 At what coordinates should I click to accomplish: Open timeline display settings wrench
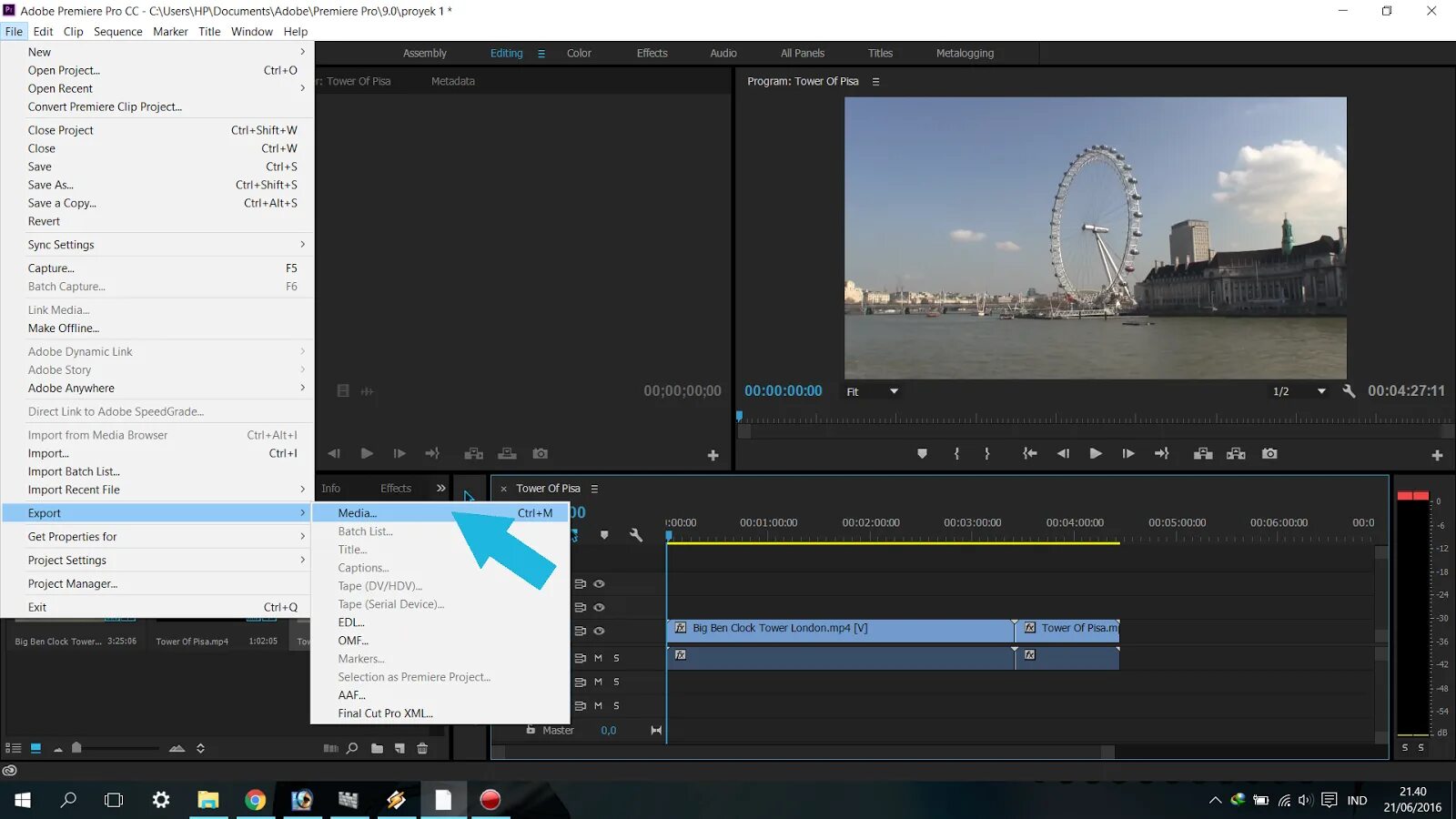point(636,535)
